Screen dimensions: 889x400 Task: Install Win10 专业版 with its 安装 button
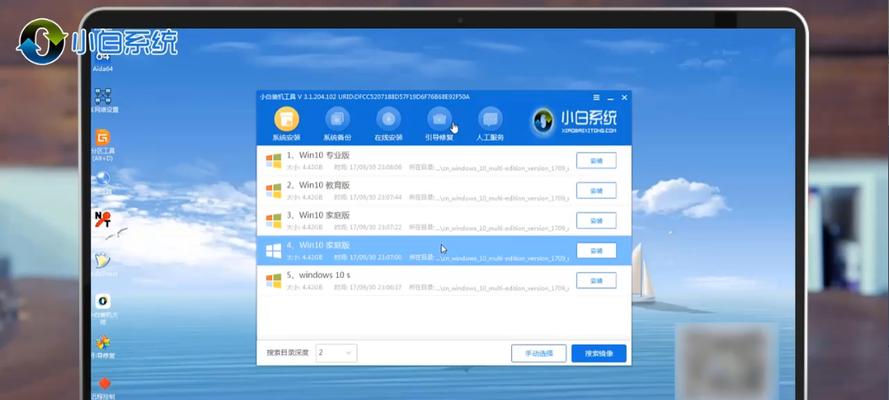tap(596, 160)
